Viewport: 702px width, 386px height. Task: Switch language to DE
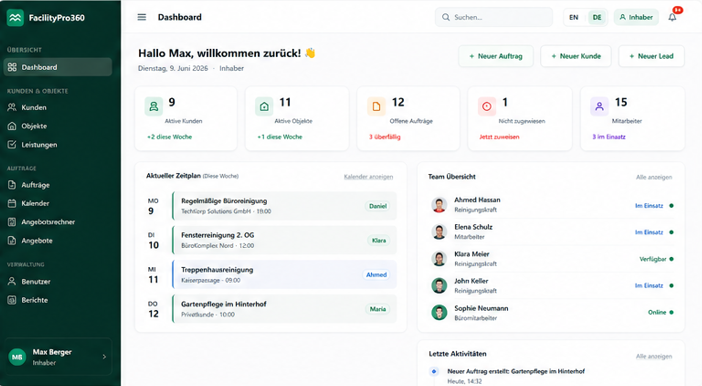[x=597, y=17]
